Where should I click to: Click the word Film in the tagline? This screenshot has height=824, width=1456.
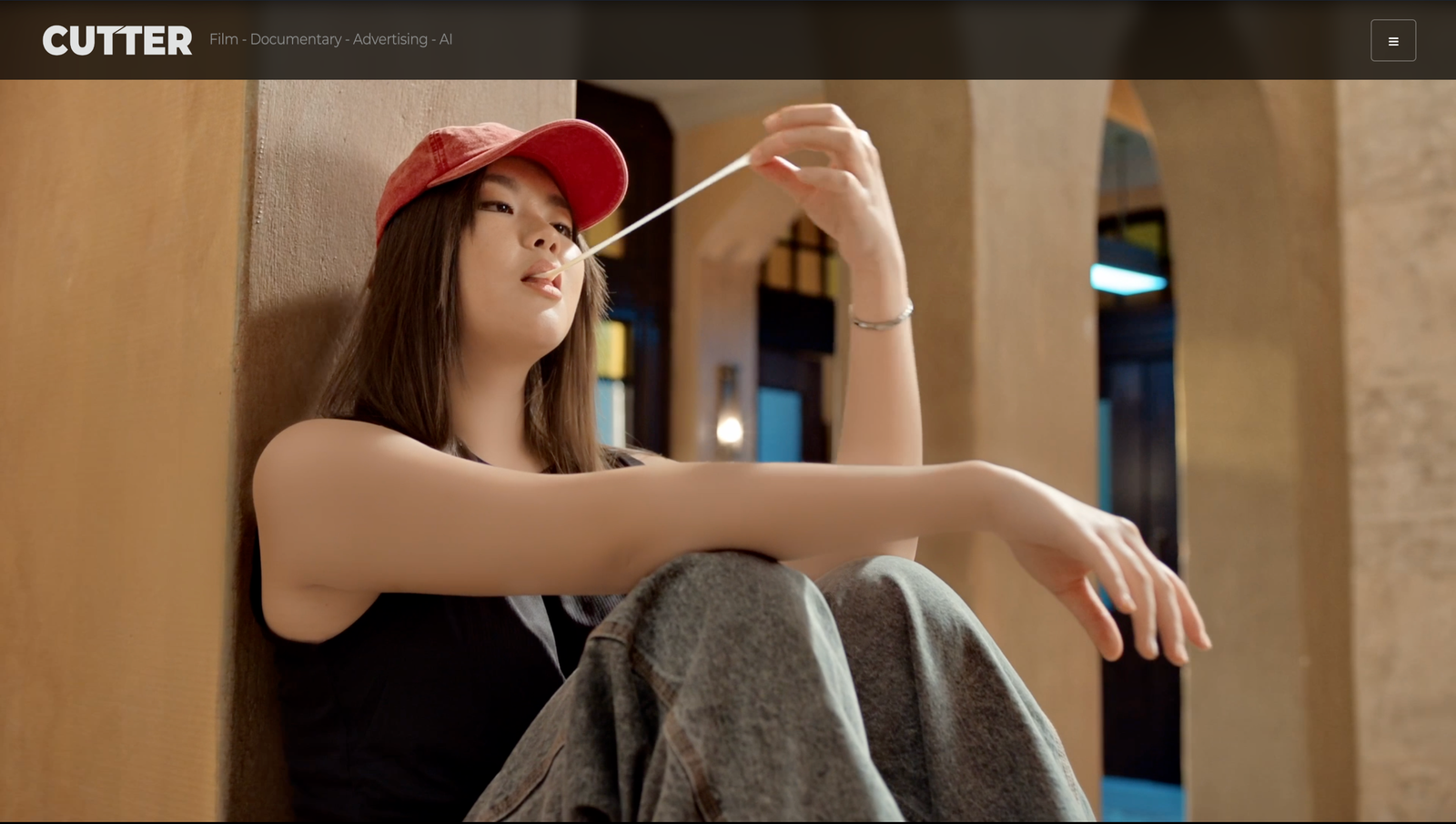(x=223, y=39)
